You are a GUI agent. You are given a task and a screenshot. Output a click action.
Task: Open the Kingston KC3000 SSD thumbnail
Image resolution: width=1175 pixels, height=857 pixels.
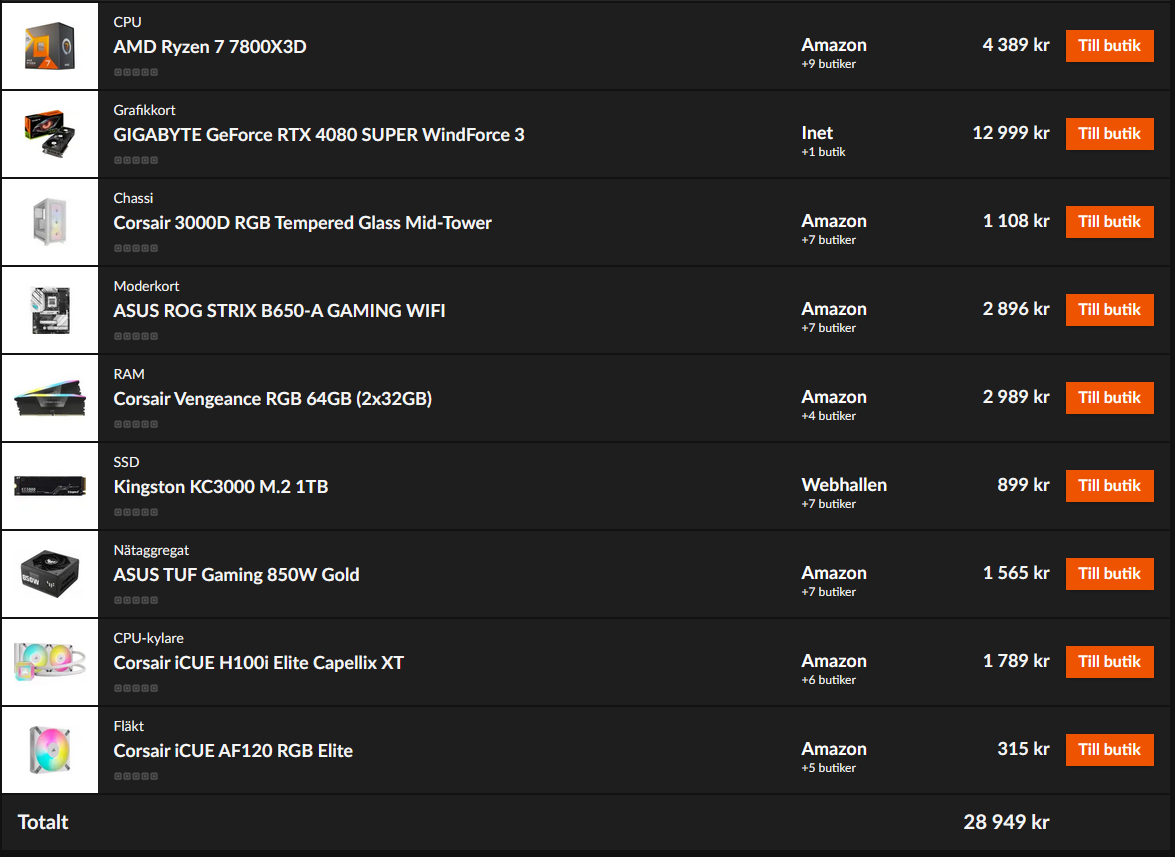(x=49, y=486)
